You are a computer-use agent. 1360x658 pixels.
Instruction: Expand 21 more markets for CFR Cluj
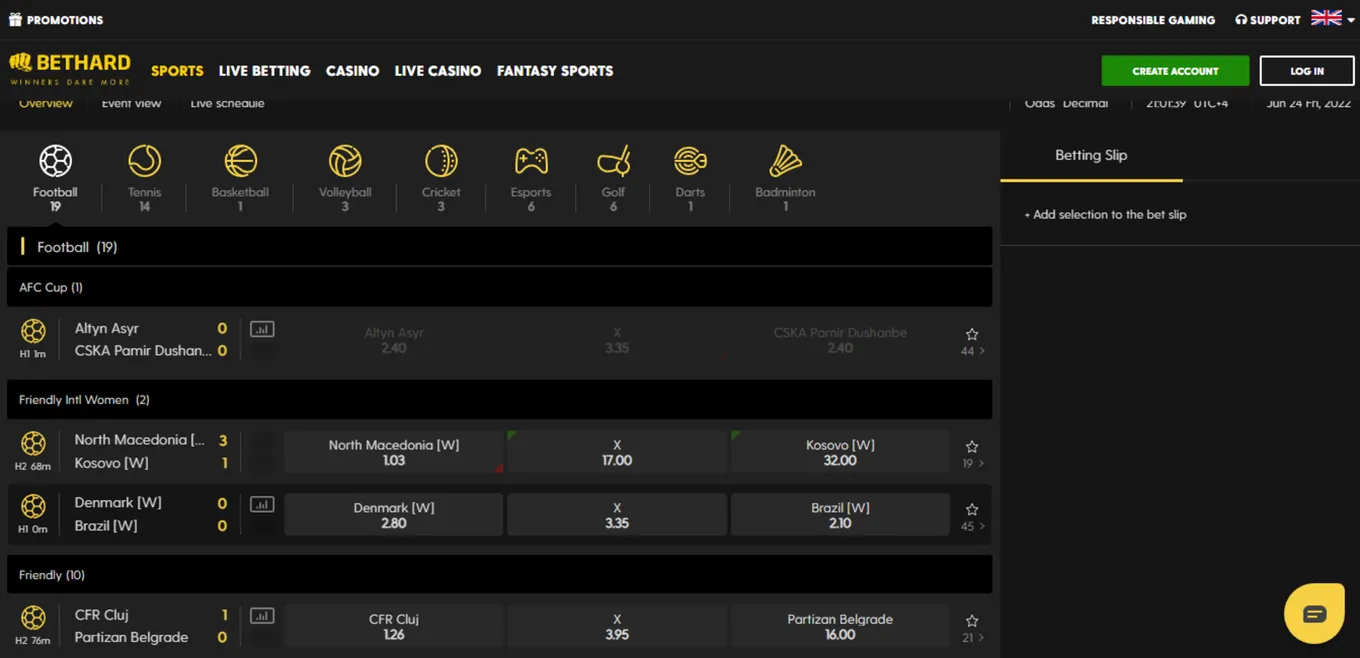pyautogui.click(x=972, y=637)
